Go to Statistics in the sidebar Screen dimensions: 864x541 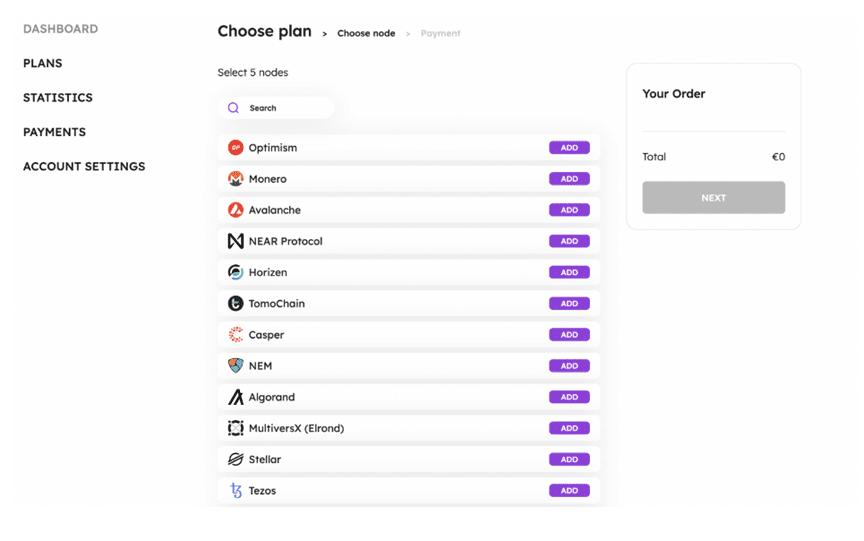pyautogui.click(x=58, y=98)
